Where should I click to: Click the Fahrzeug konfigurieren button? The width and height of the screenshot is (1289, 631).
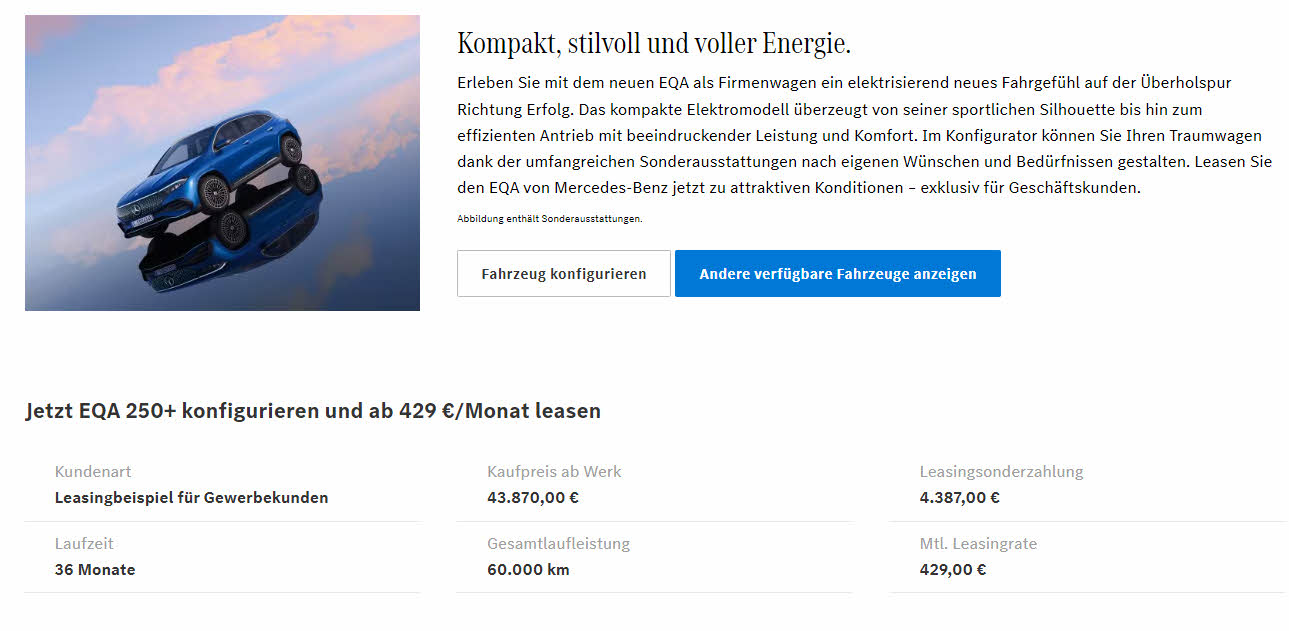pos(563,274)
